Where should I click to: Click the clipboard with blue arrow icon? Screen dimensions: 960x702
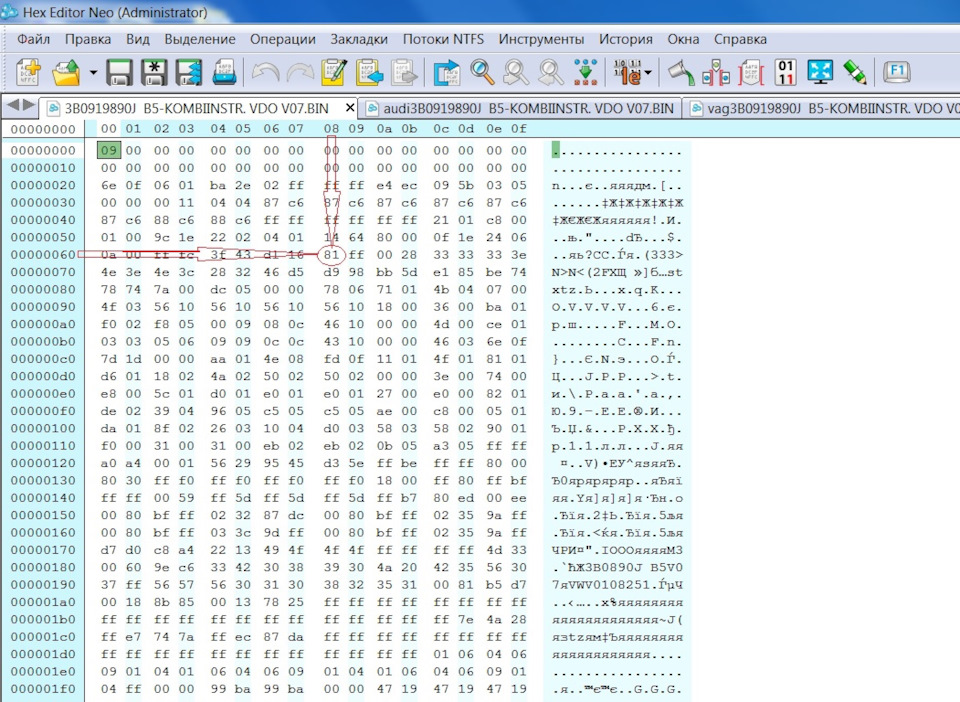[369, 72]
